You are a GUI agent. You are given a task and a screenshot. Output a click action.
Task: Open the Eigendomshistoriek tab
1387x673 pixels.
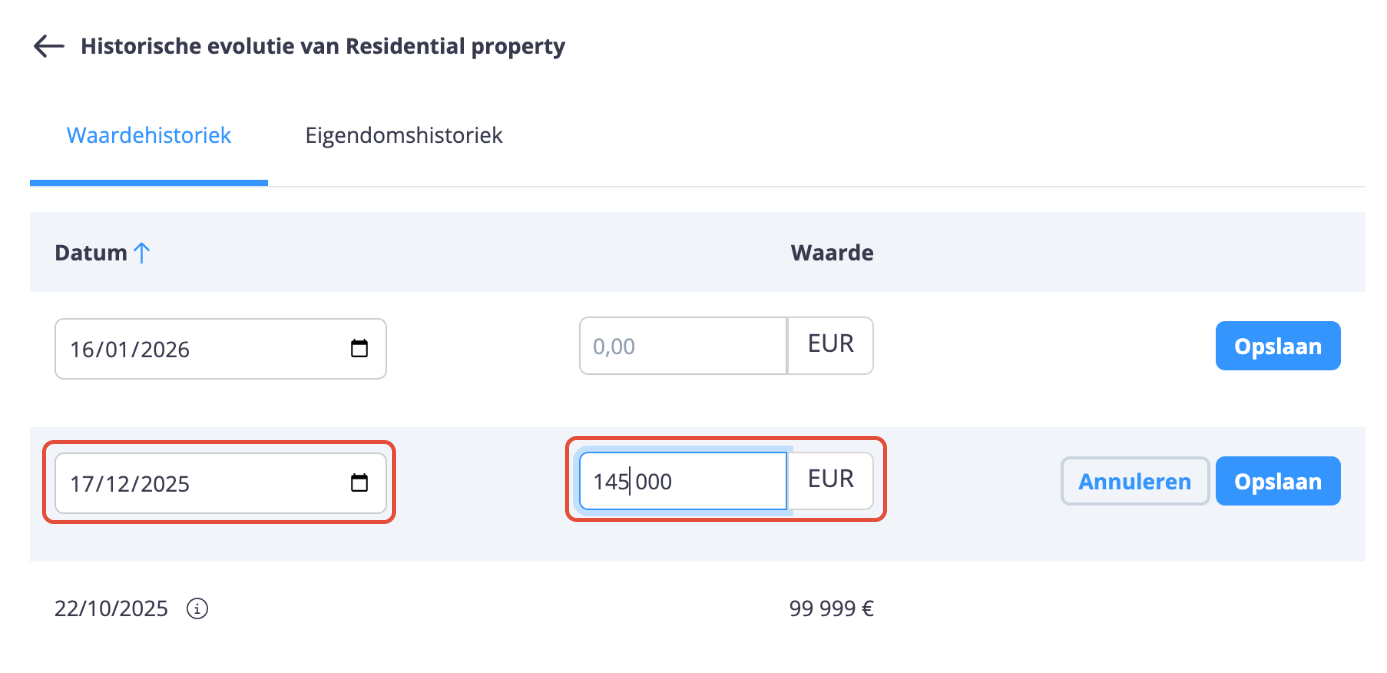point(403,135)
